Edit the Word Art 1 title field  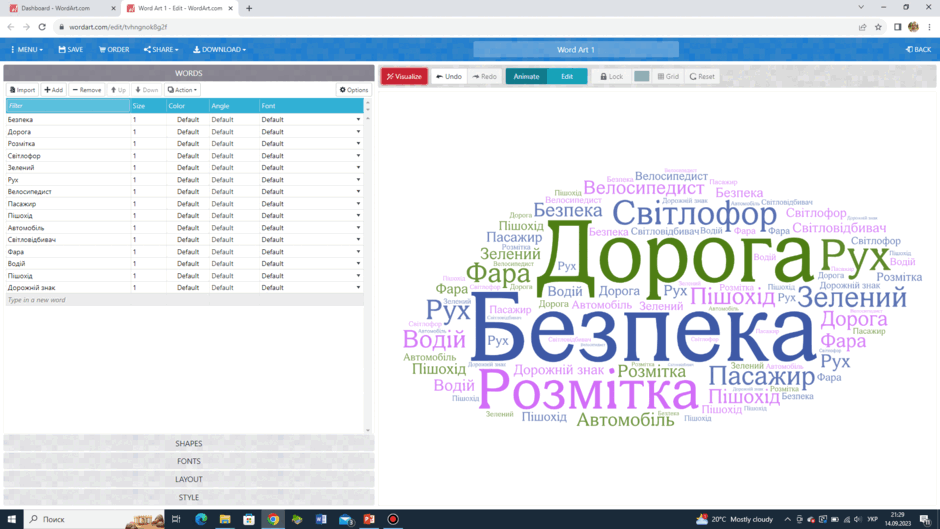point(576,49)
